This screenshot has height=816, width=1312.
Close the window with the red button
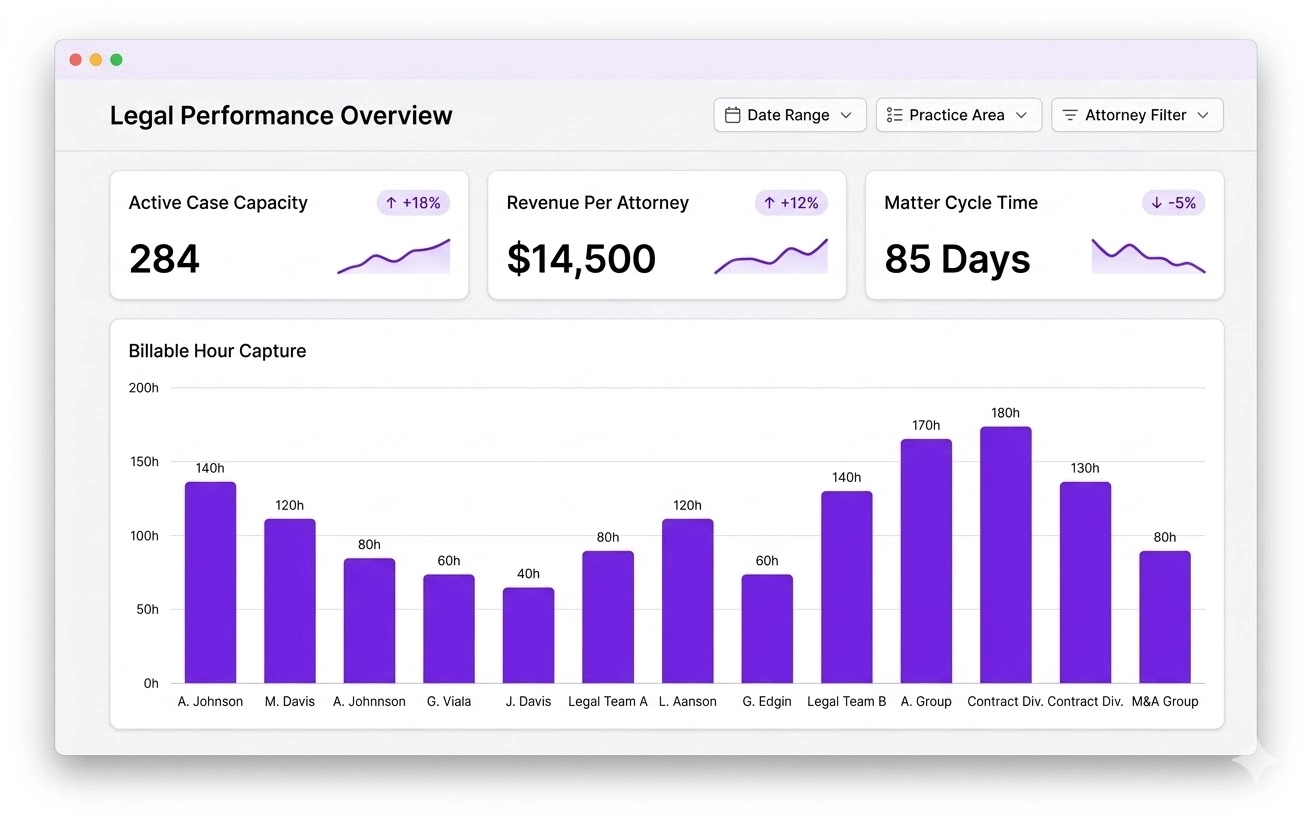(75, 60)
